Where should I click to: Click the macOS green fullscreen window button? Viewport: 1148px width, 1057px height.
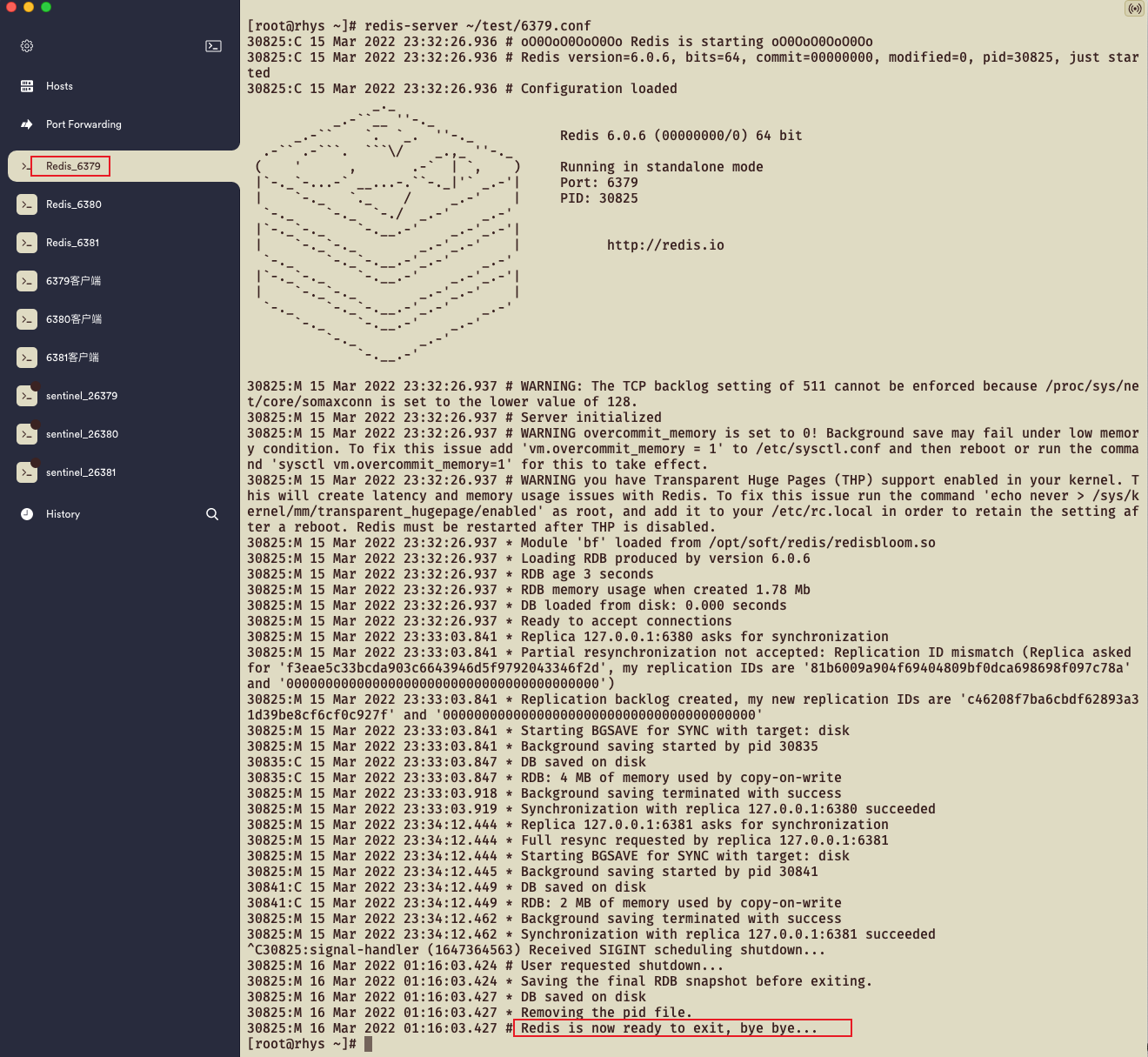click(46, 7)
